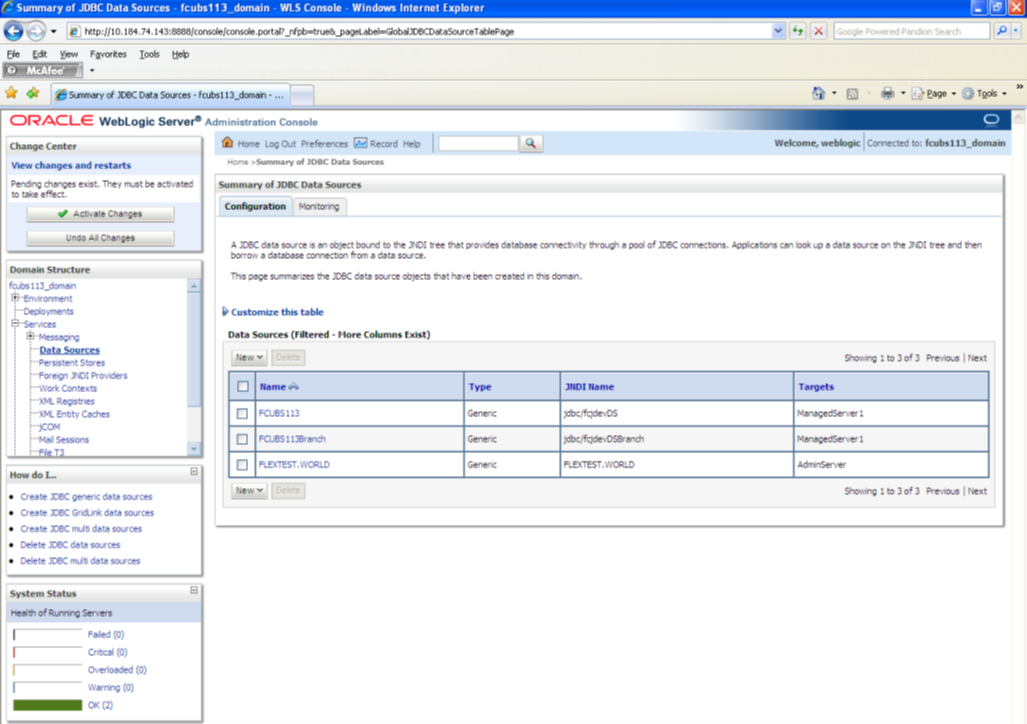
Task: Click the green OK health status bar
Action: (x=47, y=705)
